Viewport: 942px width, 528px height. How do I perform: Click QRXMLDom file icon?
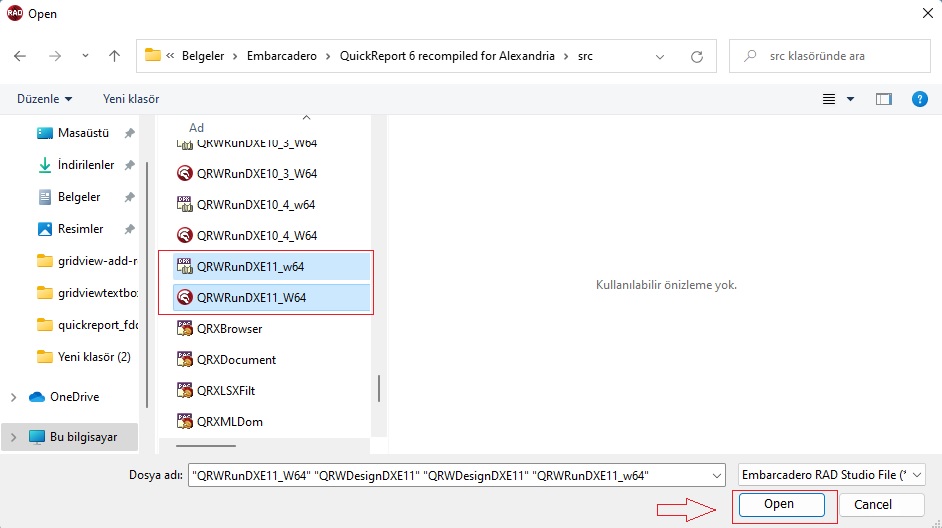[x=184, y=421]
